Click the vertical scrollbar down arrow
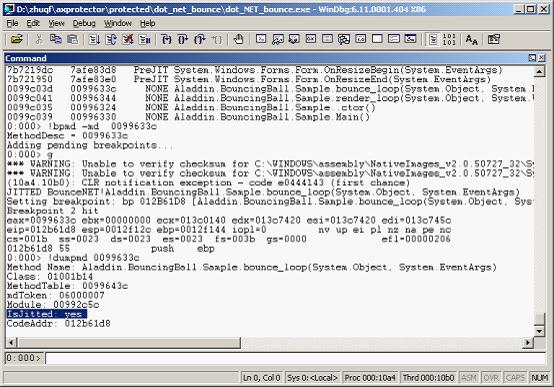 (x=540, y=331)
